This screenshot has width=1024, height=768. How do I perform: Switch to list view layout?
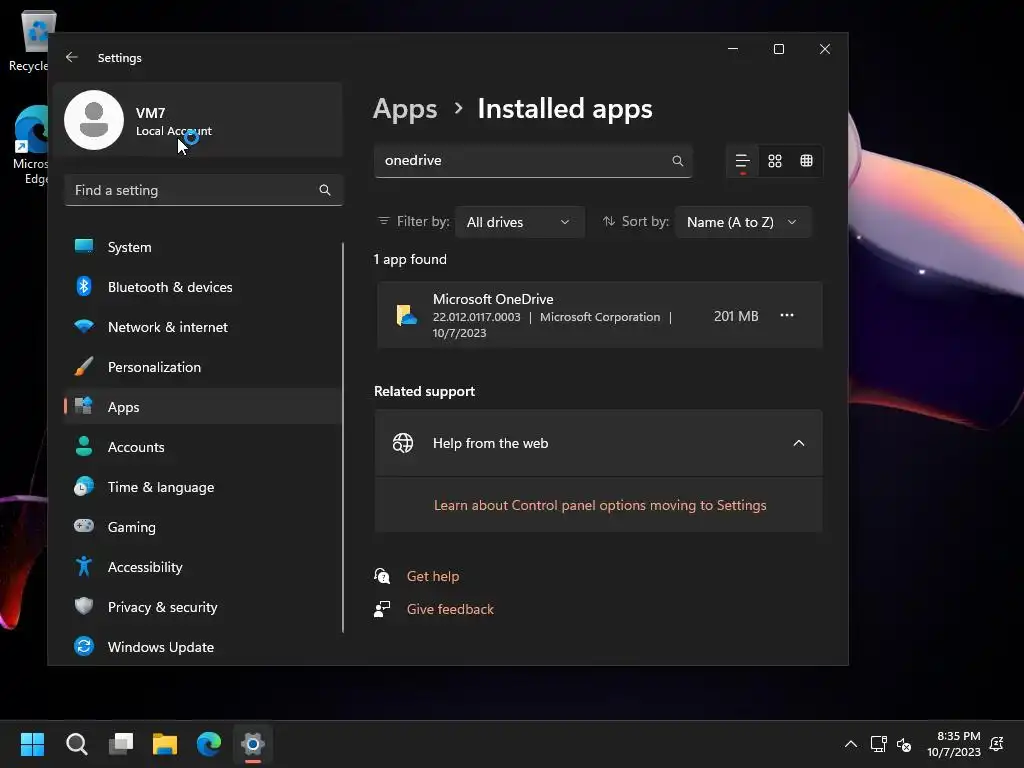743,161
